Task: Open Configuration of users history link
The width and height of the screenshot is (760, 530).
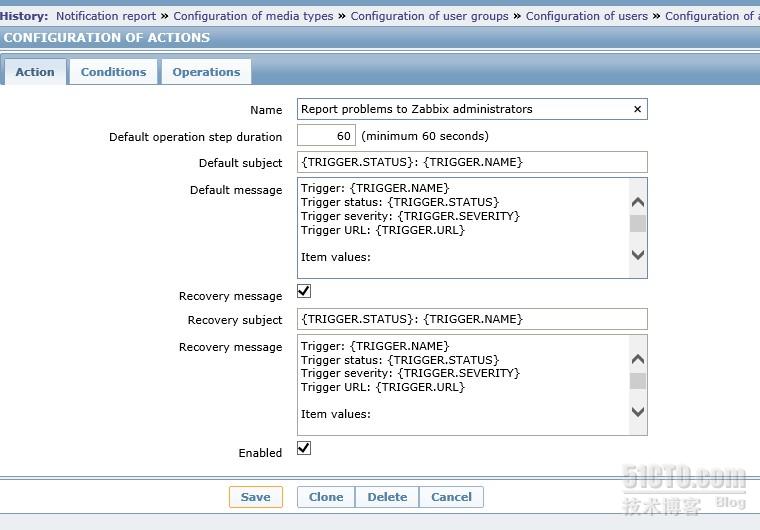Action: [586, 16]
